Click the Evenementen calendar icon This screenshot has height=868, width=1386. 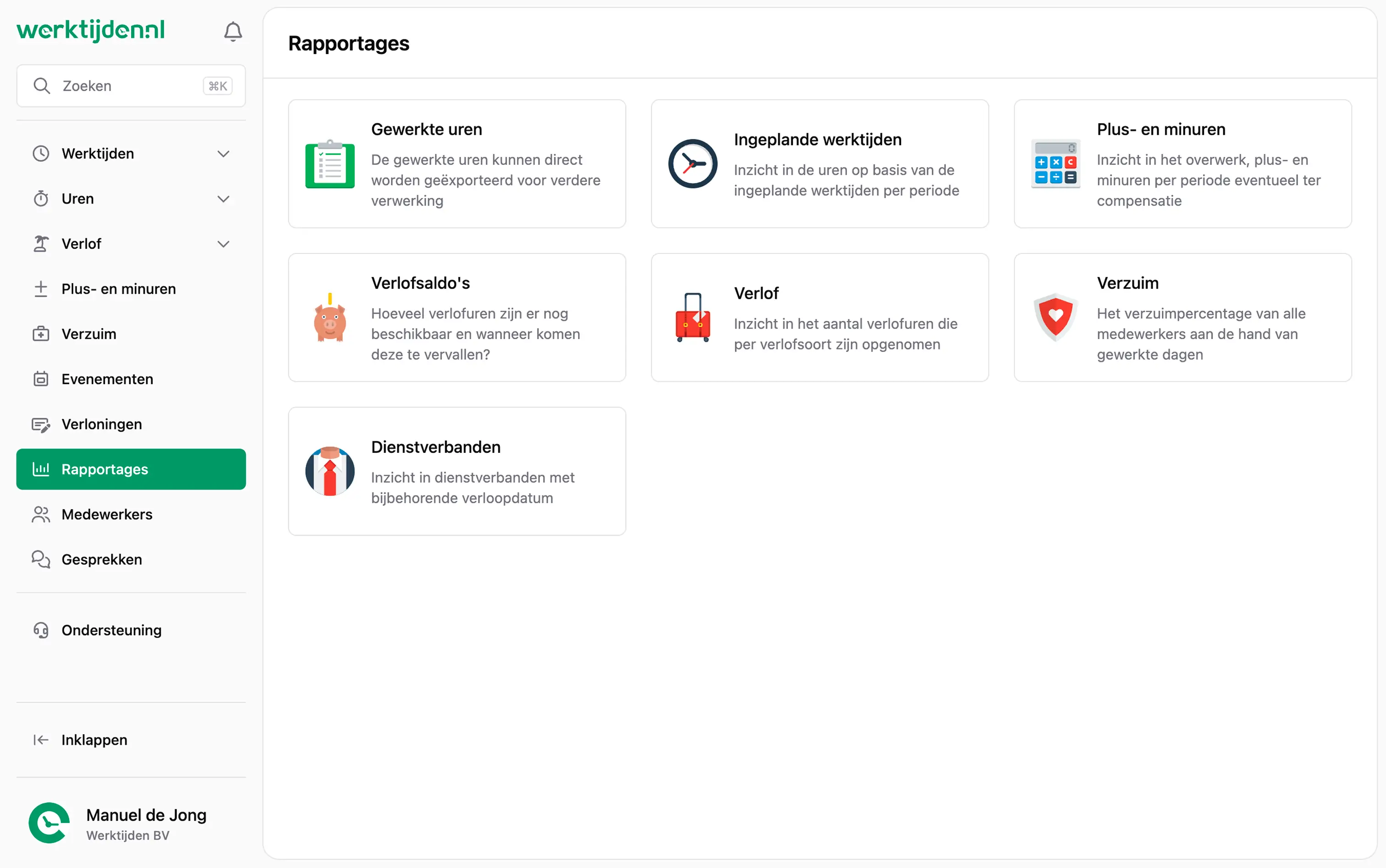pyautogui.click(x=41, y=379)
